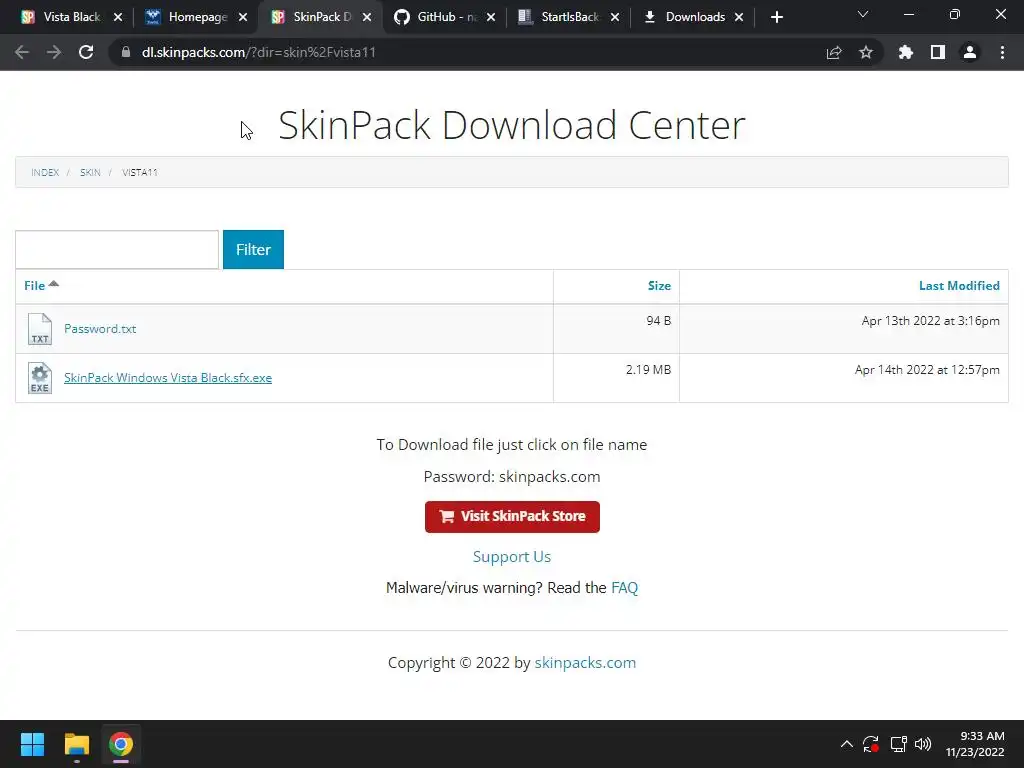Close the SkinPack Download Center tab
The width and height of the screenshot is (1024, 768).
tap(367, 17)
